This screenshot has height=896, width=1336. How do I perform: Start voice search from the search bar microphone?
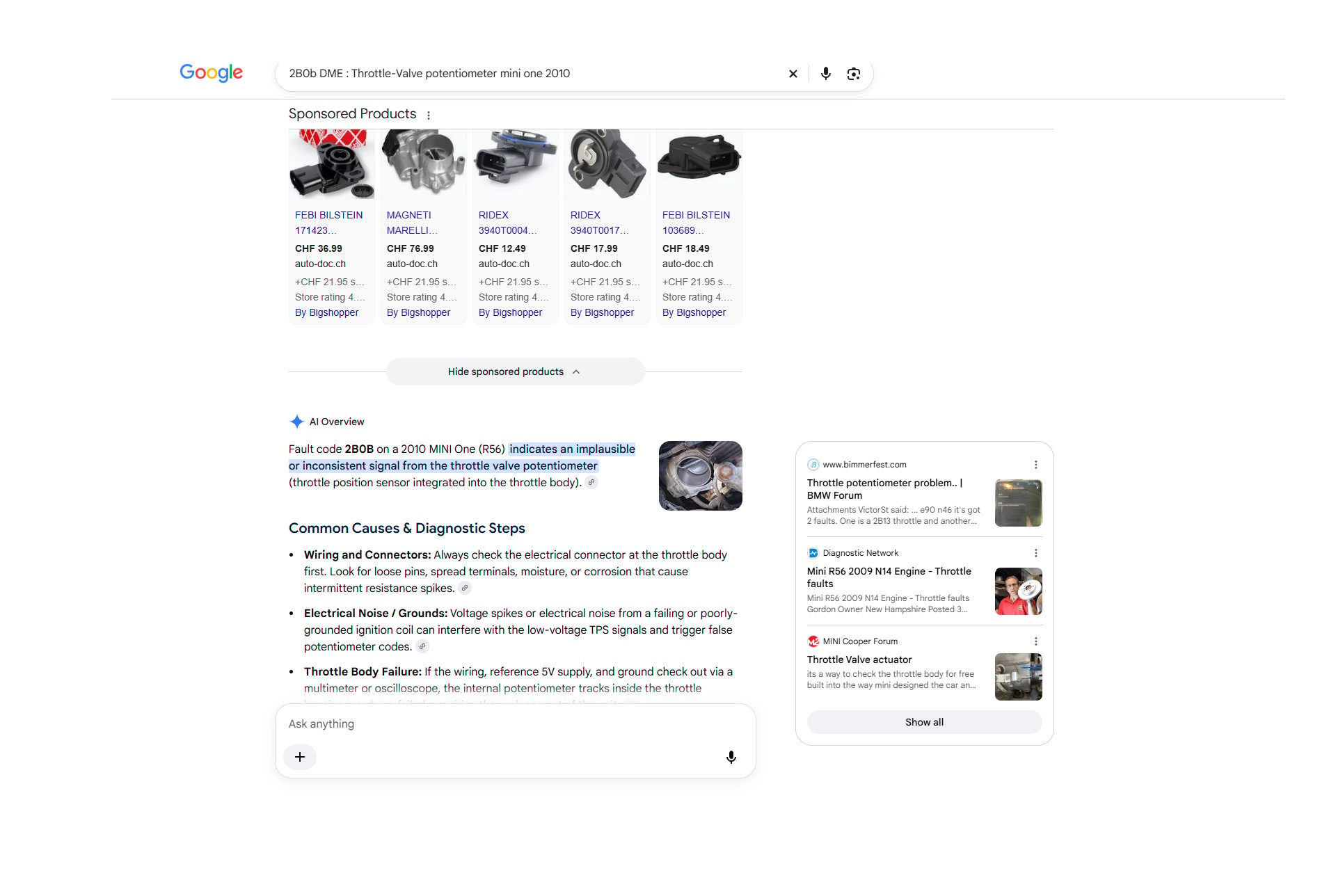[826, 74]
